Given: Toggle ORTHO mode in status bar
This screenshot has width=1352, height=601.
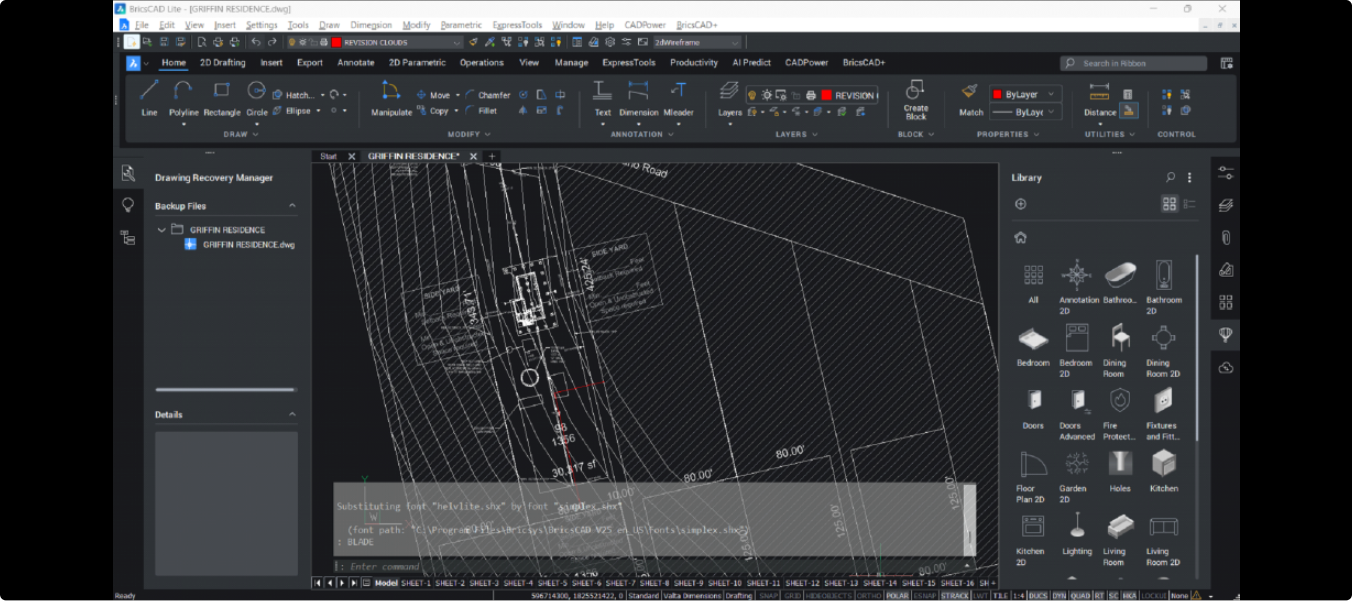Looking at the screenshot, I should click(x=869, y=596).
